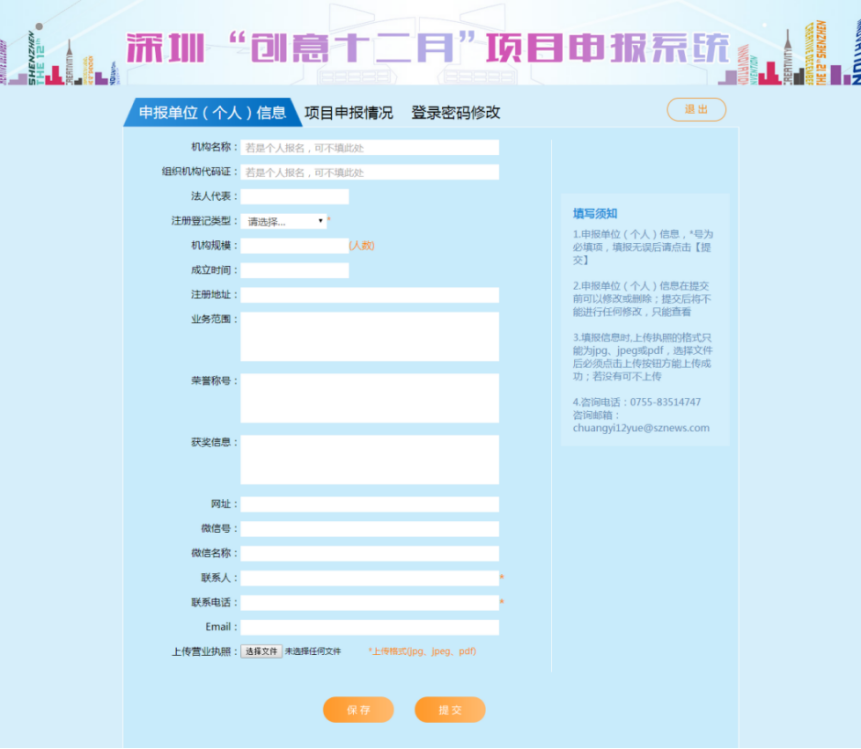Viewport: 861px width, 749px height.
Task: Select the 法人代表 input field
Action: pyautogui.click(x=293, y=196)
